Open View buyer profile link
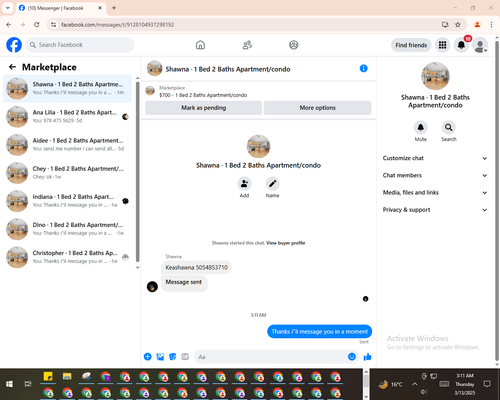This screenshot has height=400, width=500. pos(286,243)
